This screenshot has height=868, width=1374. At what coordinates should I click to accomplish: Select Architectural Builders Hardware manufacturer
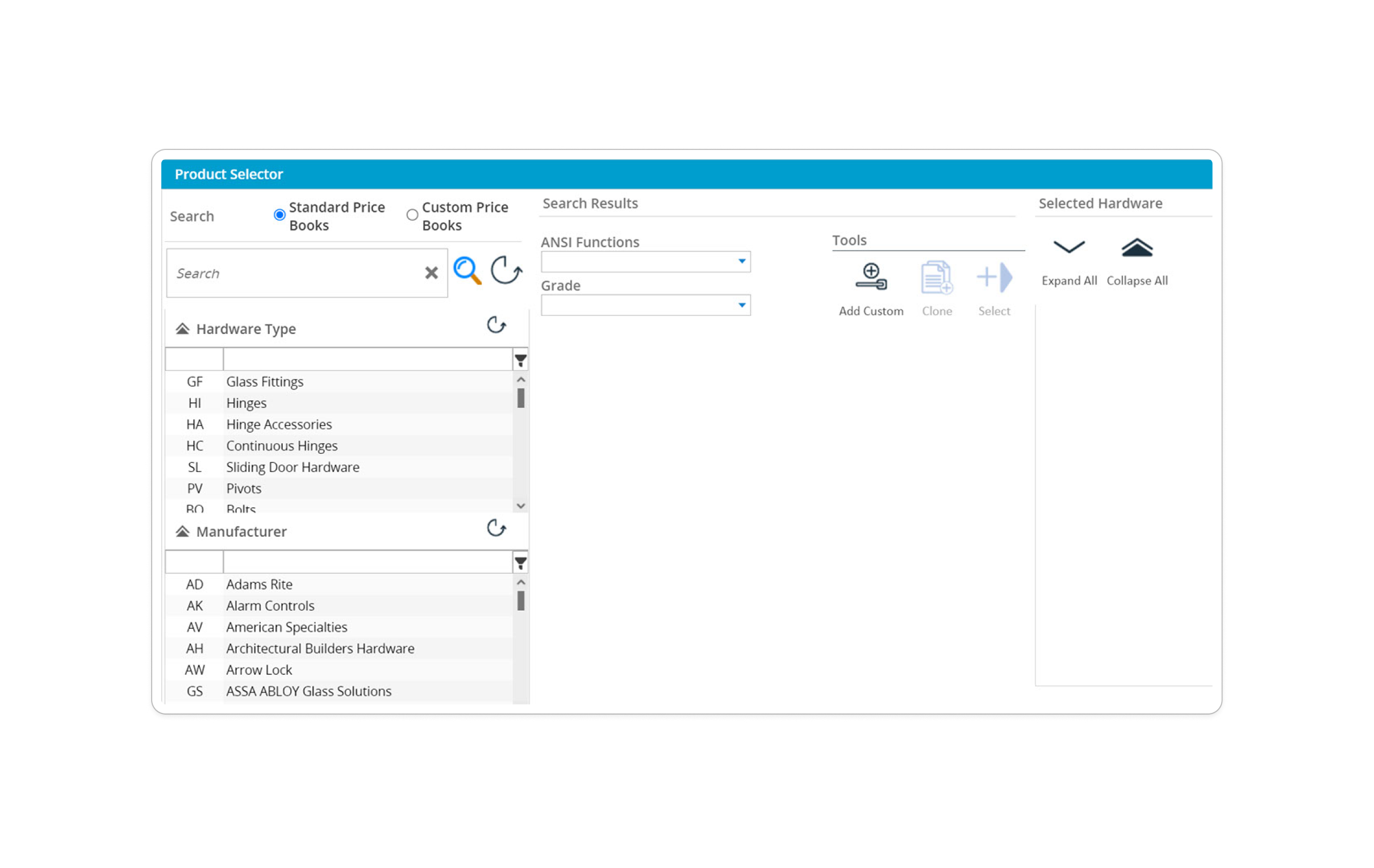tap(339, 649)
